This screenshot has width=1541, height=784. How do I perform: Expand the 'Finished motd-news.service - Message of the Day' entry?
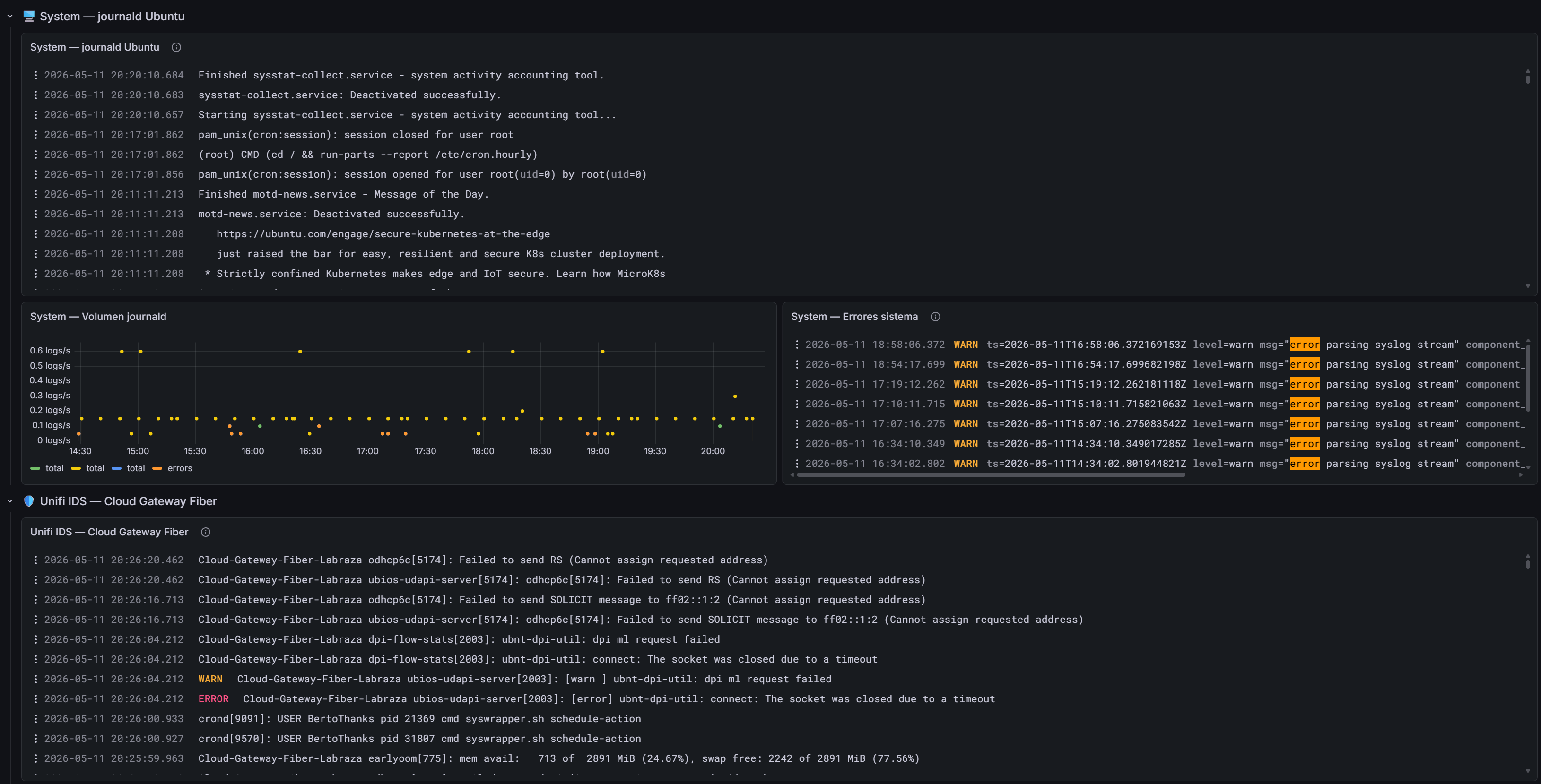point(343,194)
